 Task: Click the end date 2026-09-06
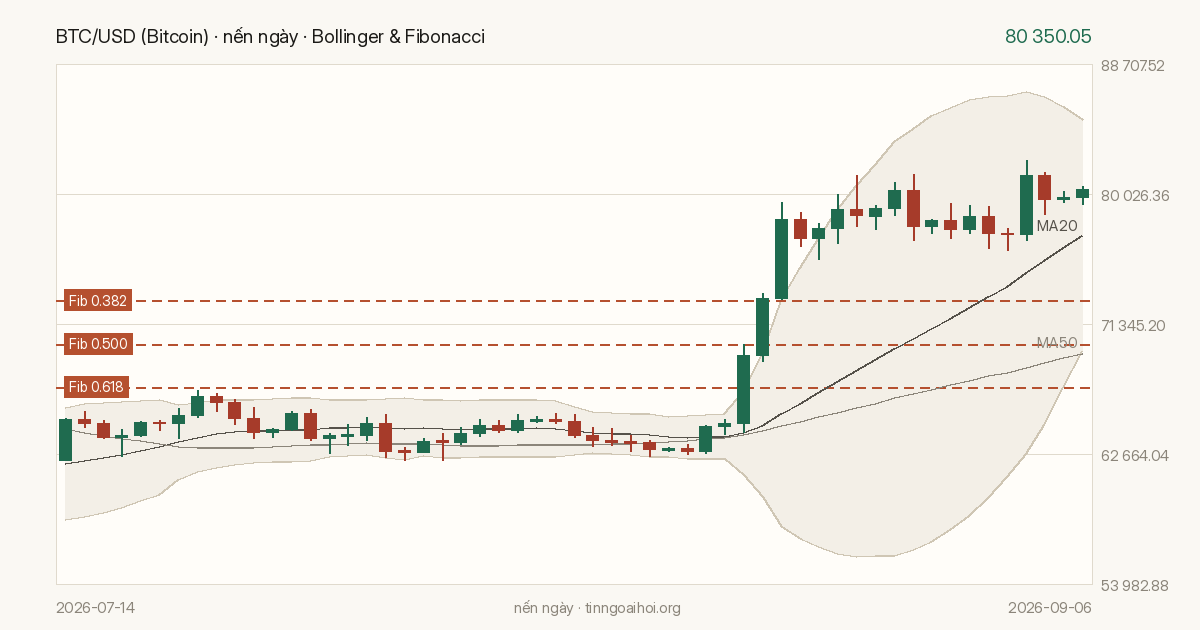click(x=1051, y=607)
